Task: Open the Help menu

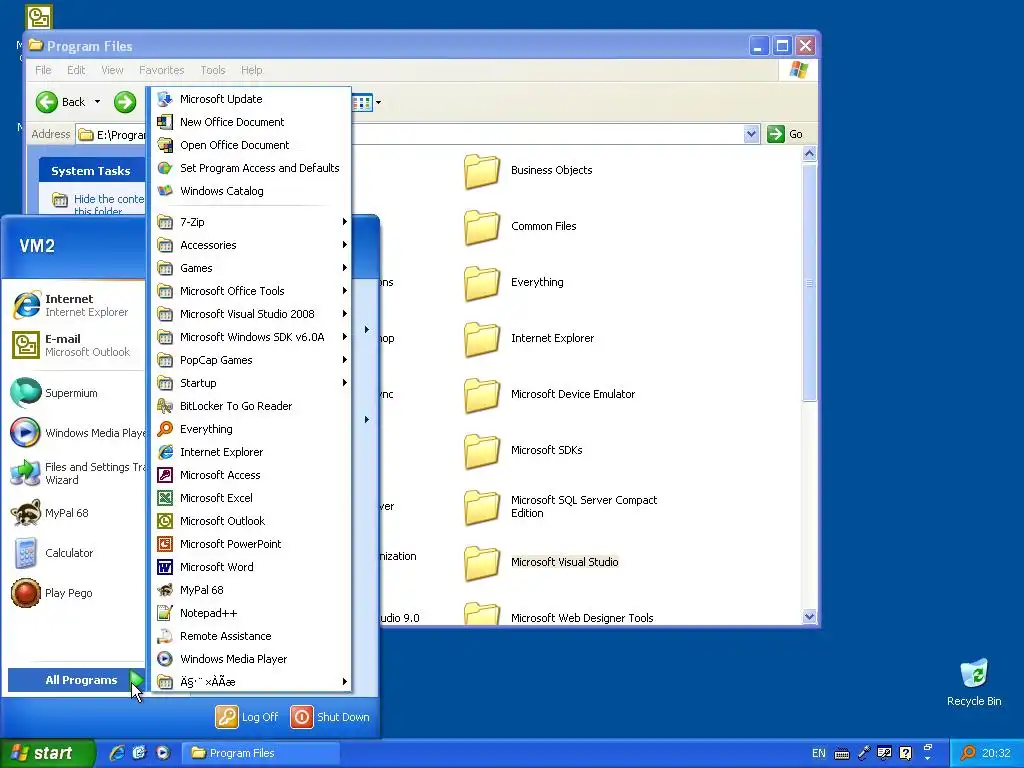Action: [251, 70]
